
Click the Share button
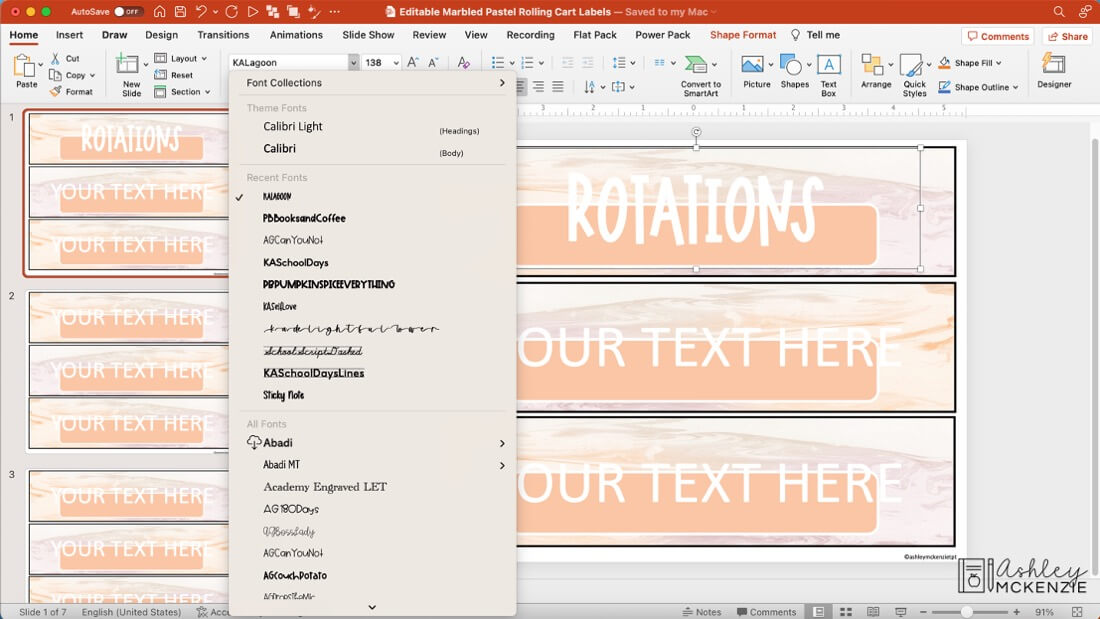point(1067,35)
